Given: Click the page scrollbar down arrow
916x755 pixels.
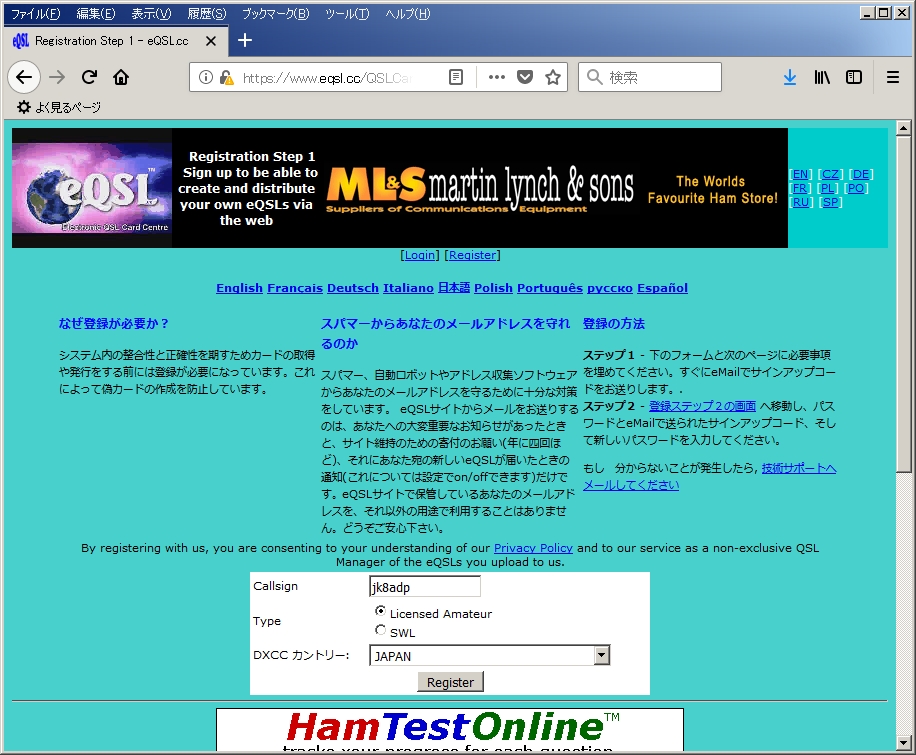Looking at the screenshot, I should point(903,742).
